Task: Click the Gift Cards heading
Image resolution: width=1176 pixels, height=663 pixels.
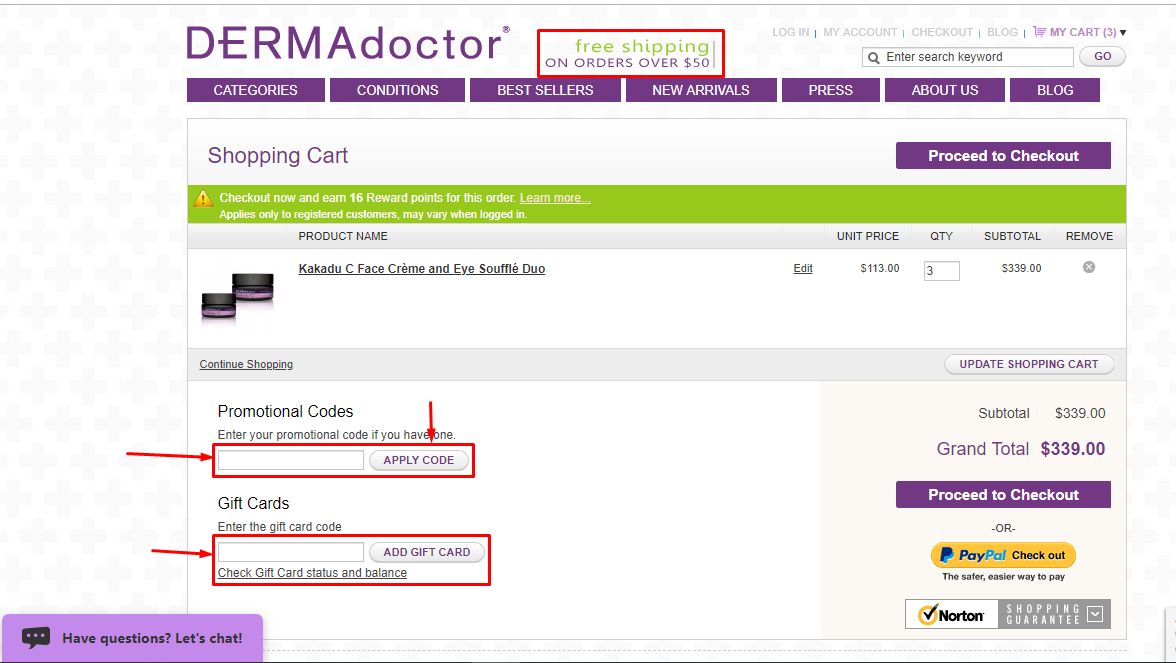Action: [x=254, y=503]
